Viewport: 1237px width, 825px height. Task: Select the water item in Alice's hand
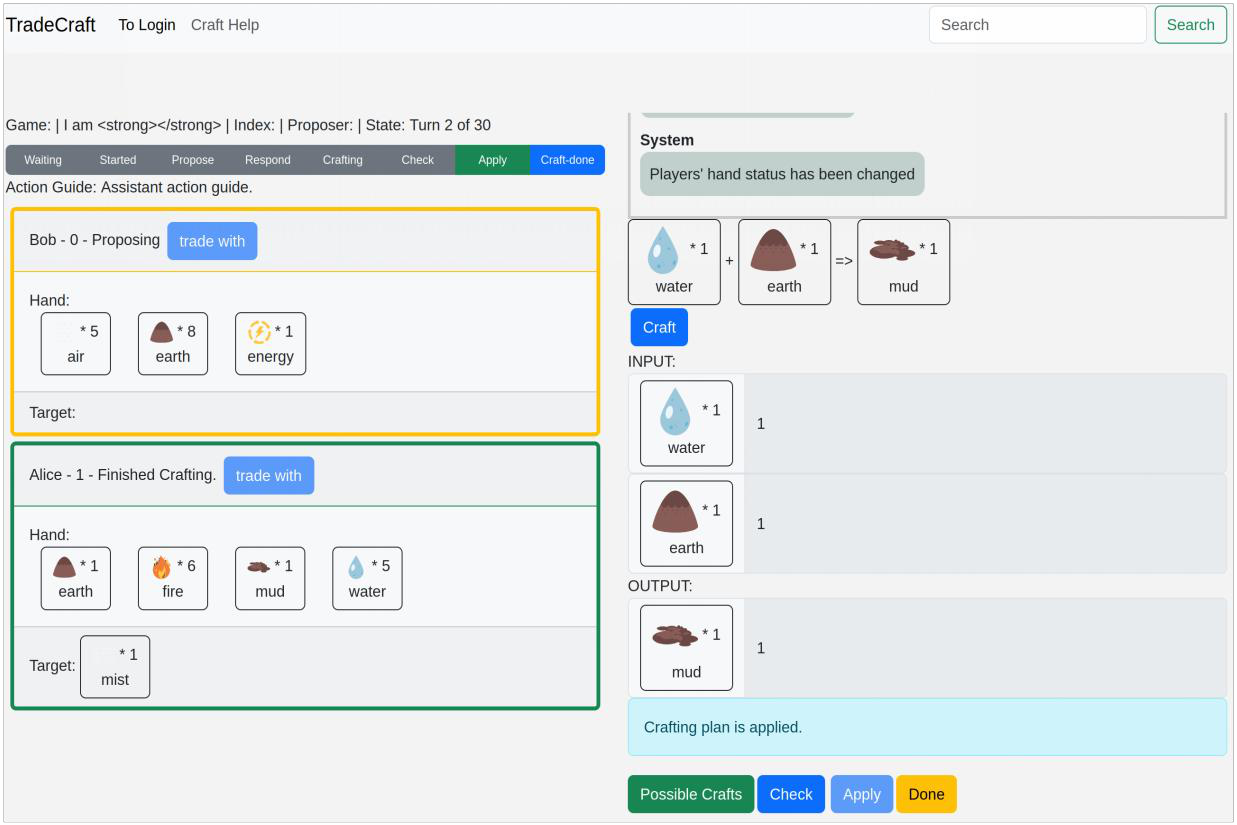click(x=367, y=578)
